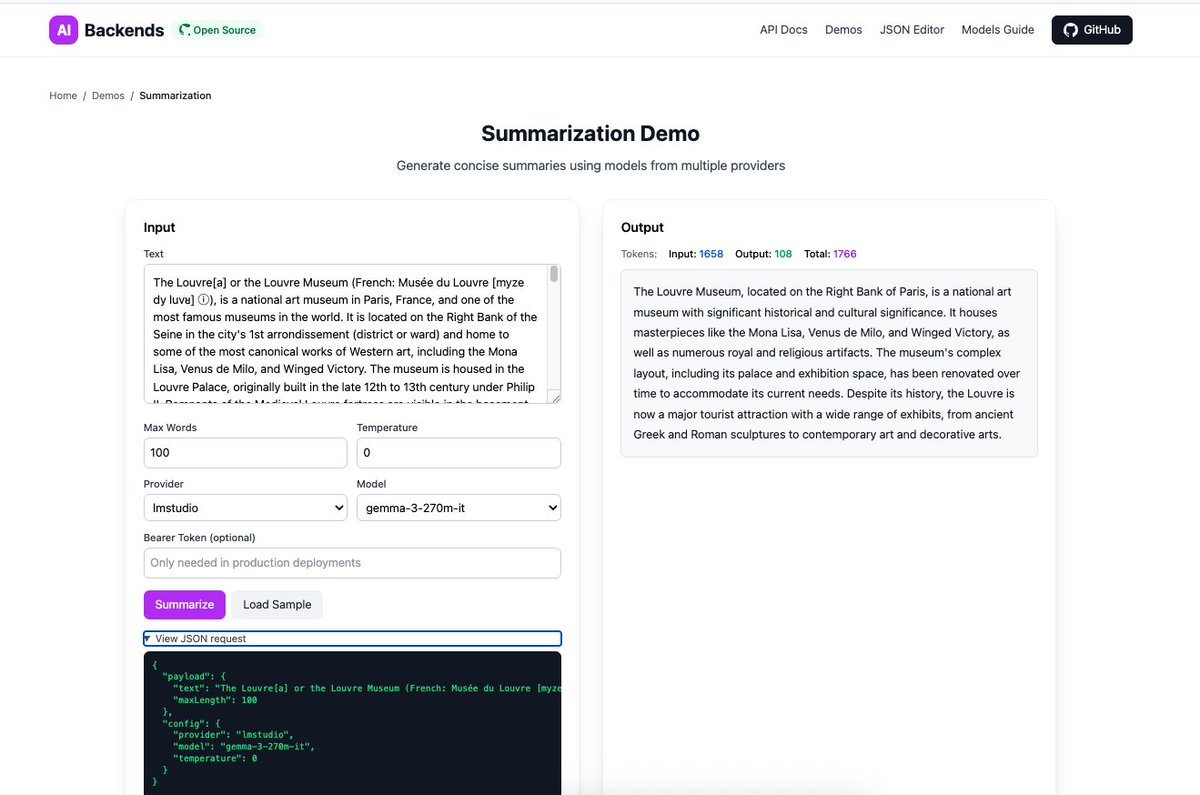Click the "maxLength": 100 line in JSON
Image resolution: width=1200 pixels, height=795 pixels.
215,700
